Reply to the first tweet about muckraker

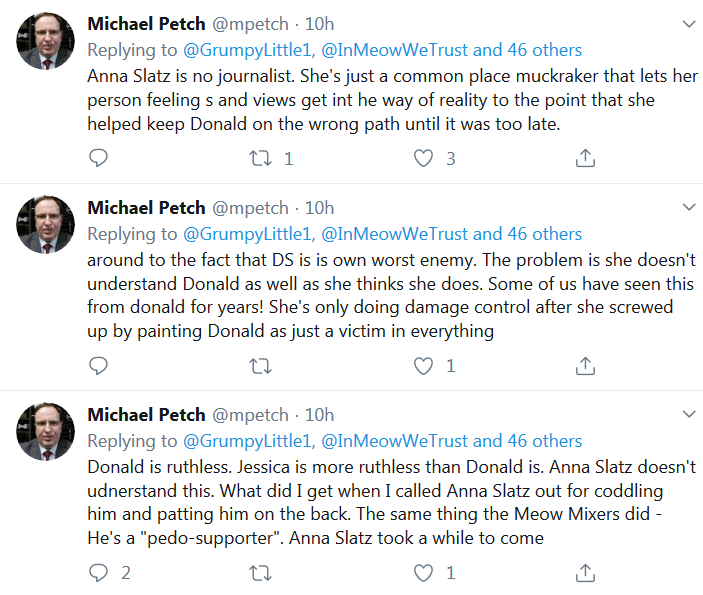98,158
